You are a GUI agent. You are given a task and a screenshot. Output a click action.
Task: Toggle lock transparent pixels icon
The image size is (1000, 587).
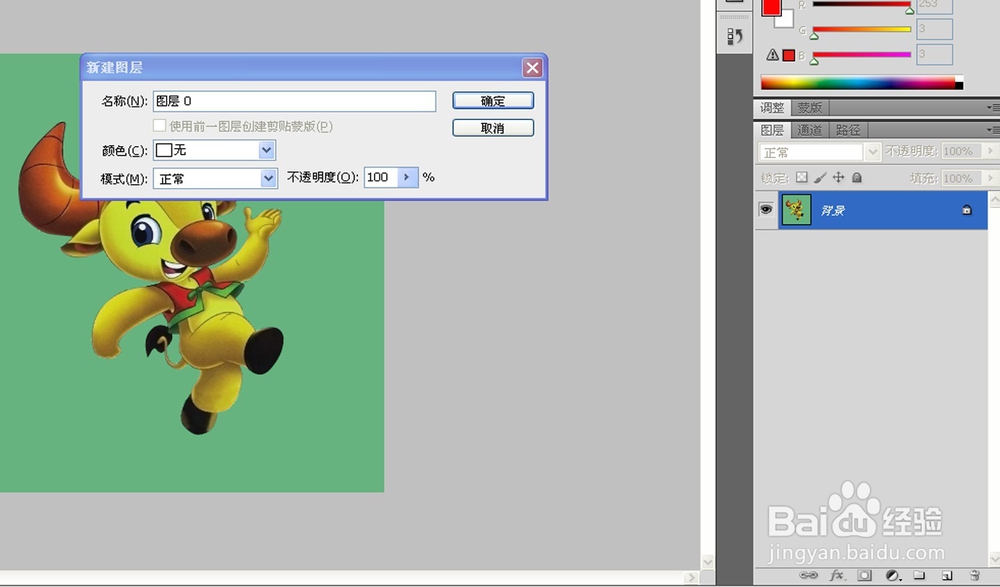802,177
